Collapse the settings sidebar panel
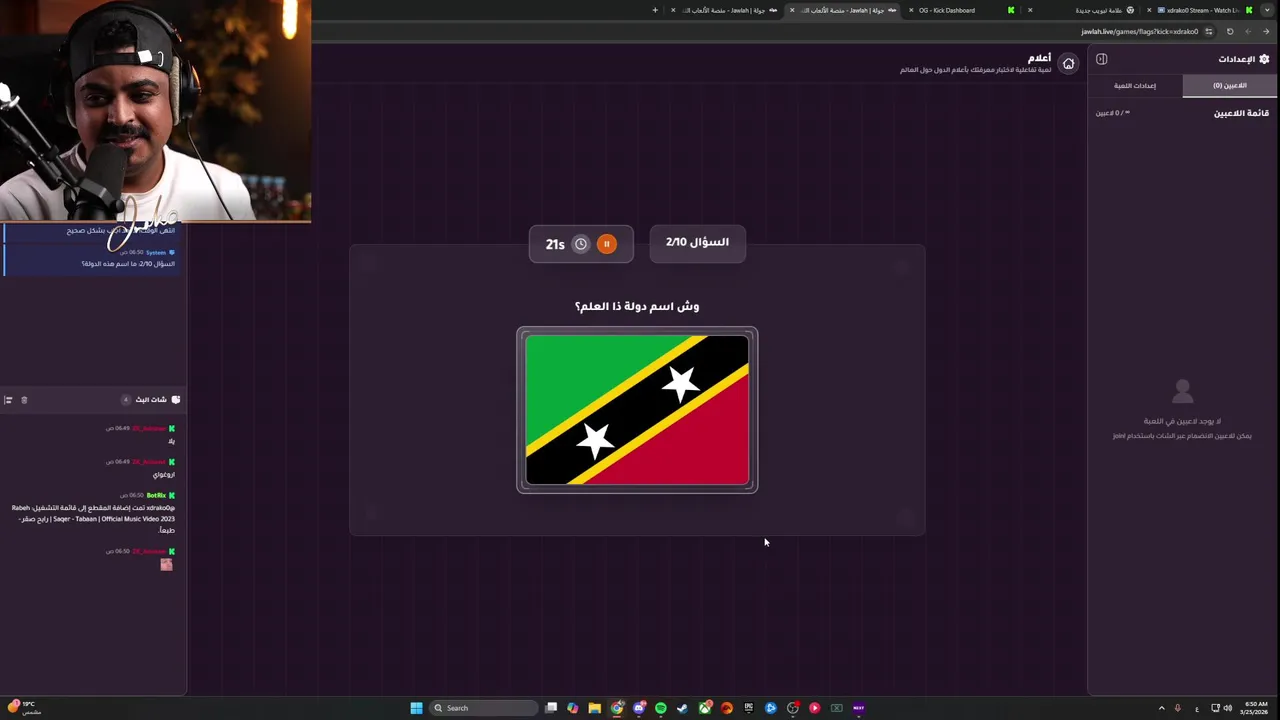Screen dimensions: 1280x720 coord(1101,59)
